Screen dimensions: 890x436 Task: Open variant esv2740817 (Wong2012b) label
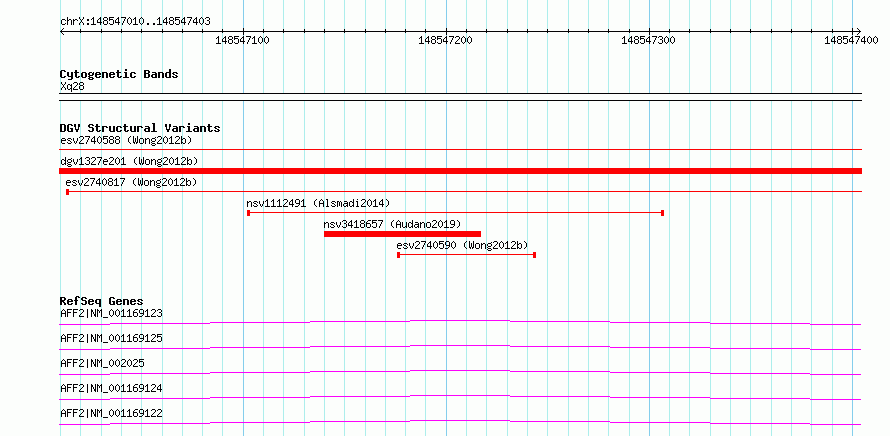pyautogui.click(x=131, y=182)
